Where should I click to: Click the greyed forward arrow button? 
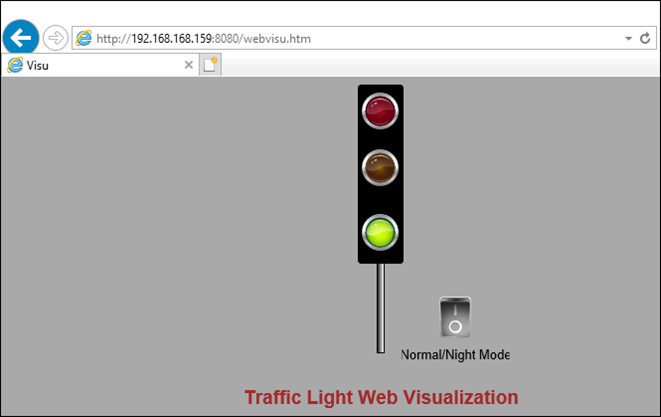[55, 38]
